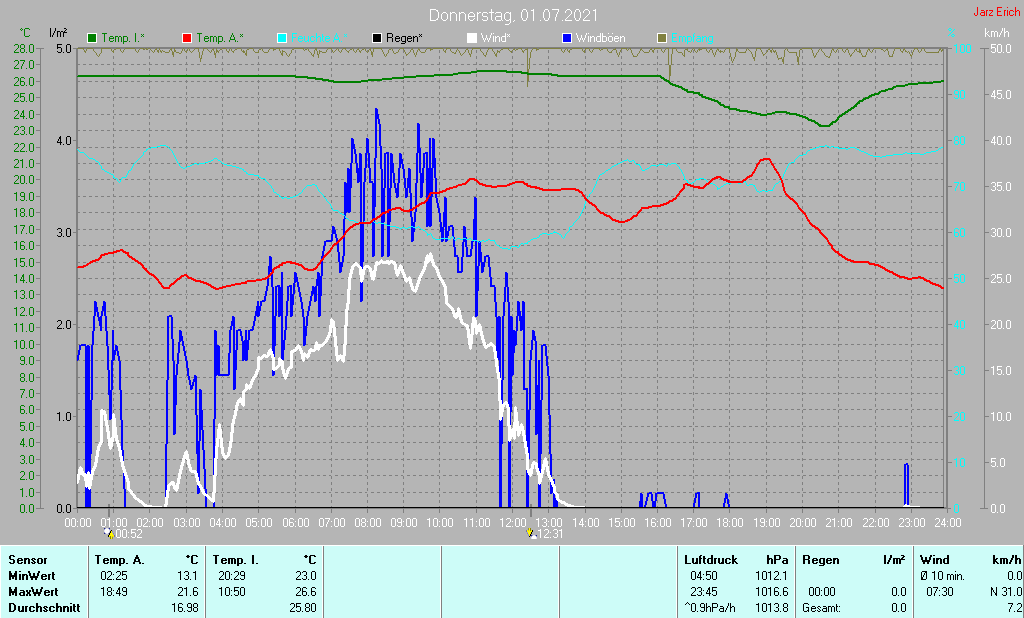Click the 'MaxWert' row label
The height and width of the screenshot is (618, 1024).
[x=33, y=592]
